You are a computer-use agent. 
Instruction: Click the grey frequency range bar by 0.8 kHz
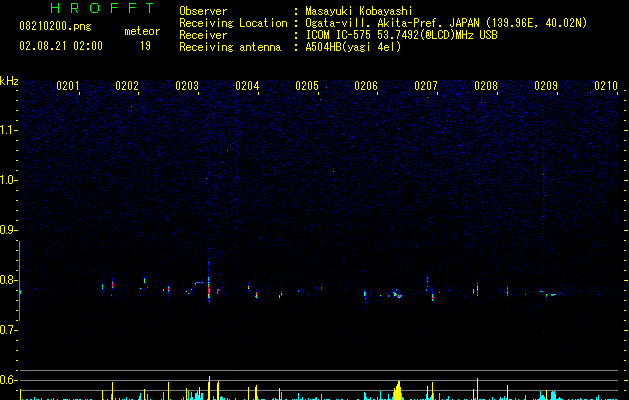[x=19, y=280]
